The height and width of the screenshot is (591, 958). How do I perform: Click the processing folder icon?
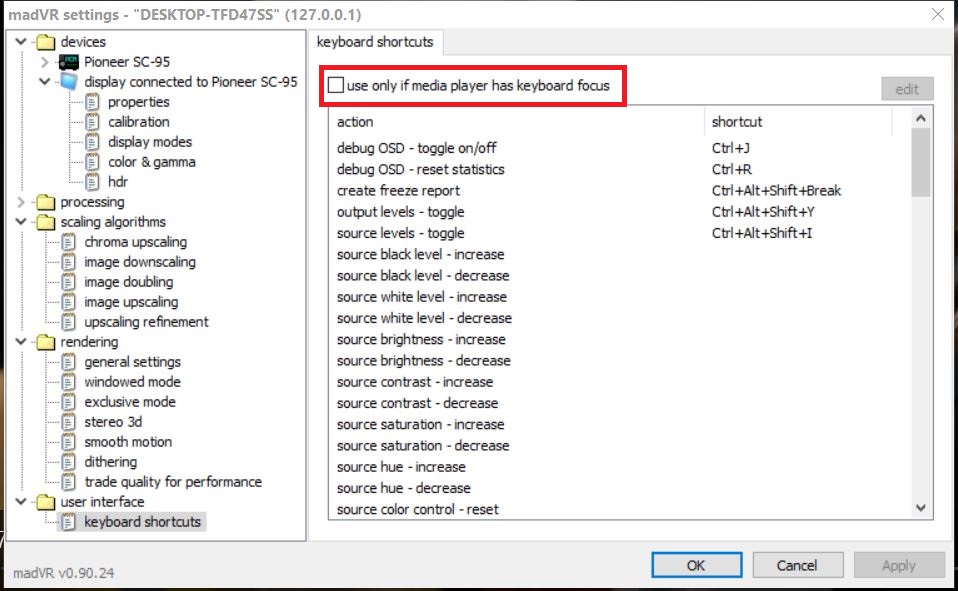[x=45, y=202]
